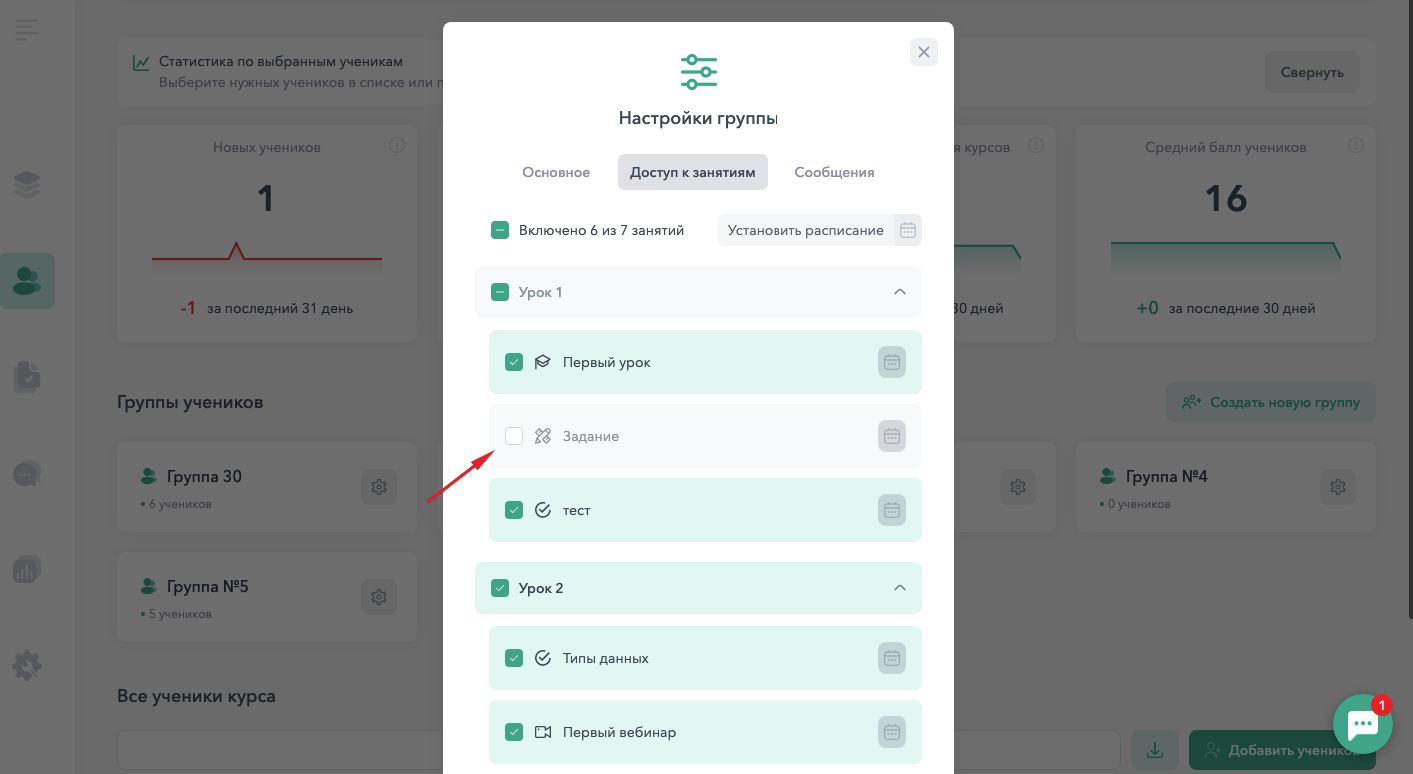Viewport: 1413px width, 774px height.
Task: Switch to the Сообщения tab
Action: point(834,172)
